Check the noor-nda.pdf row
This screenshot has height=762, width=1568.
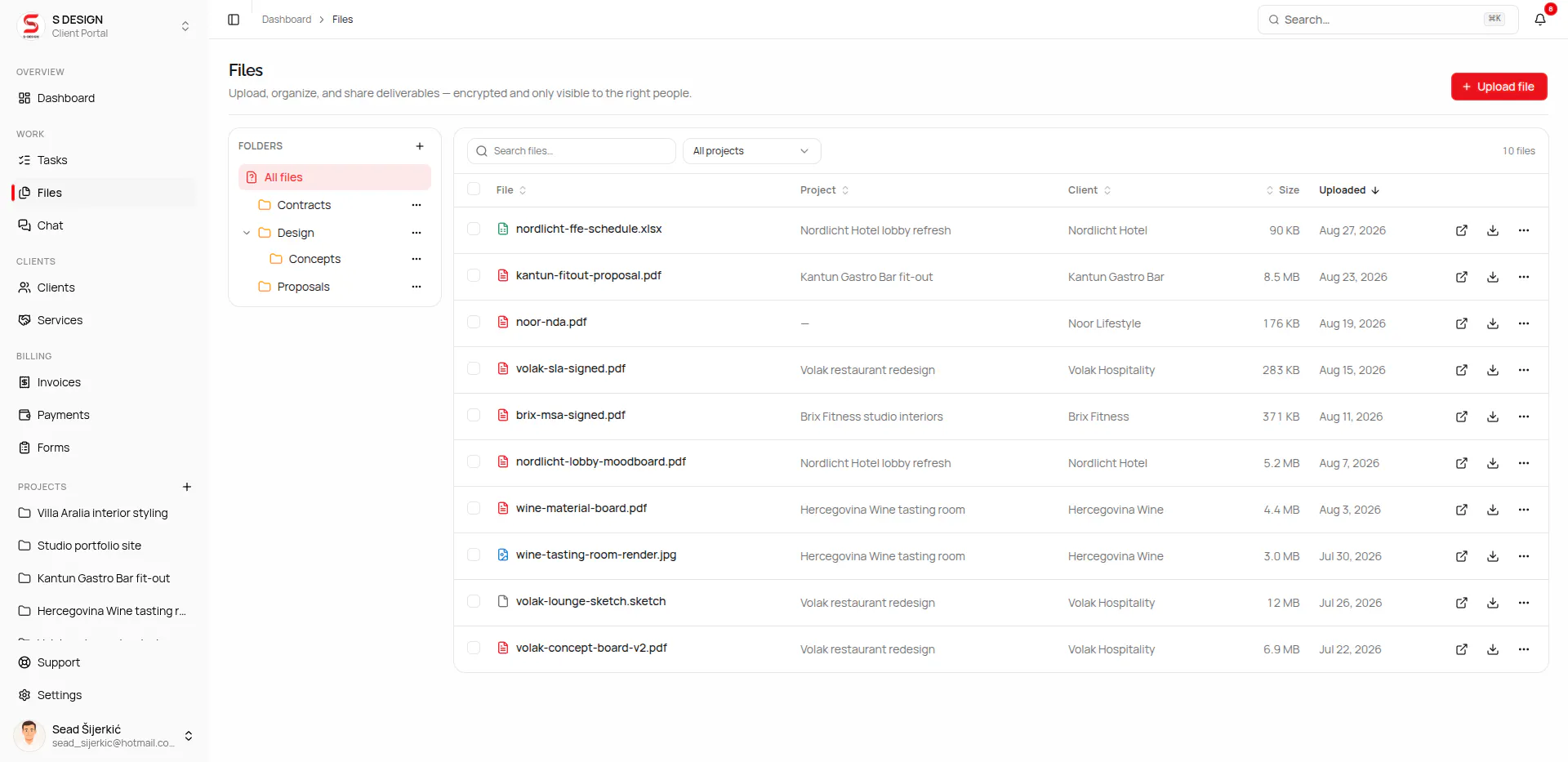tap(474, 322)
